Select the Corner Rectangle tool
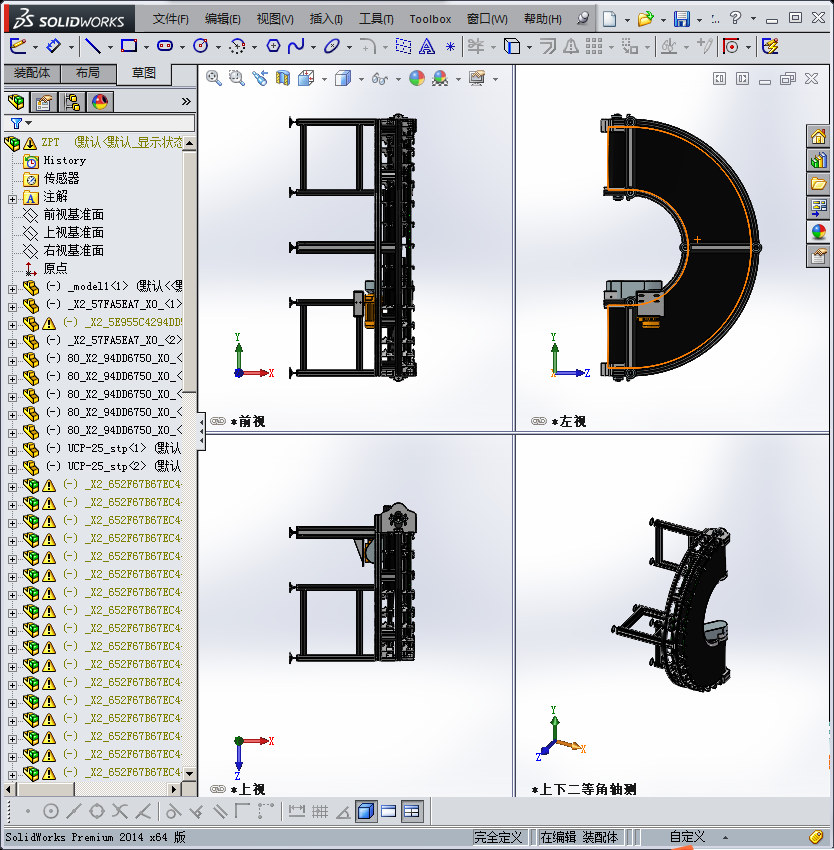Viewport: 834px width, 850px height. point(129,46)
